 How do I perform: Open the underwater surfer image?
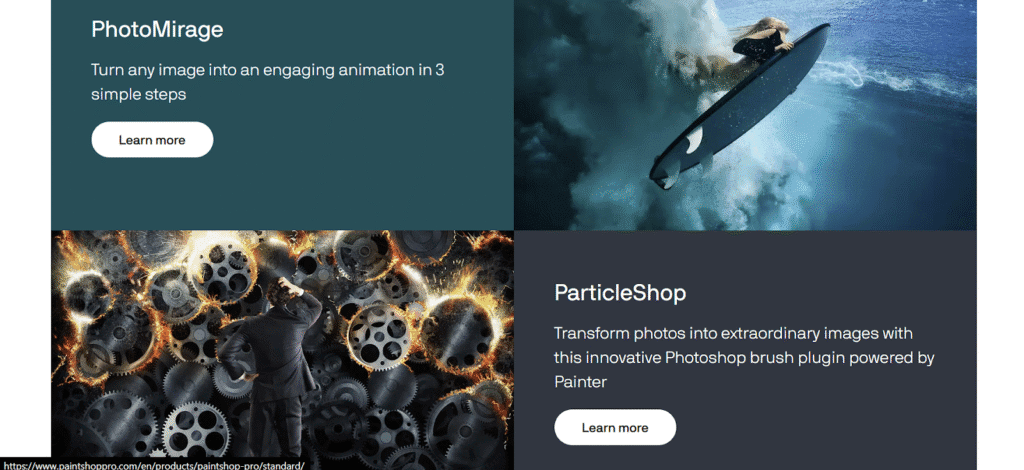745,115
